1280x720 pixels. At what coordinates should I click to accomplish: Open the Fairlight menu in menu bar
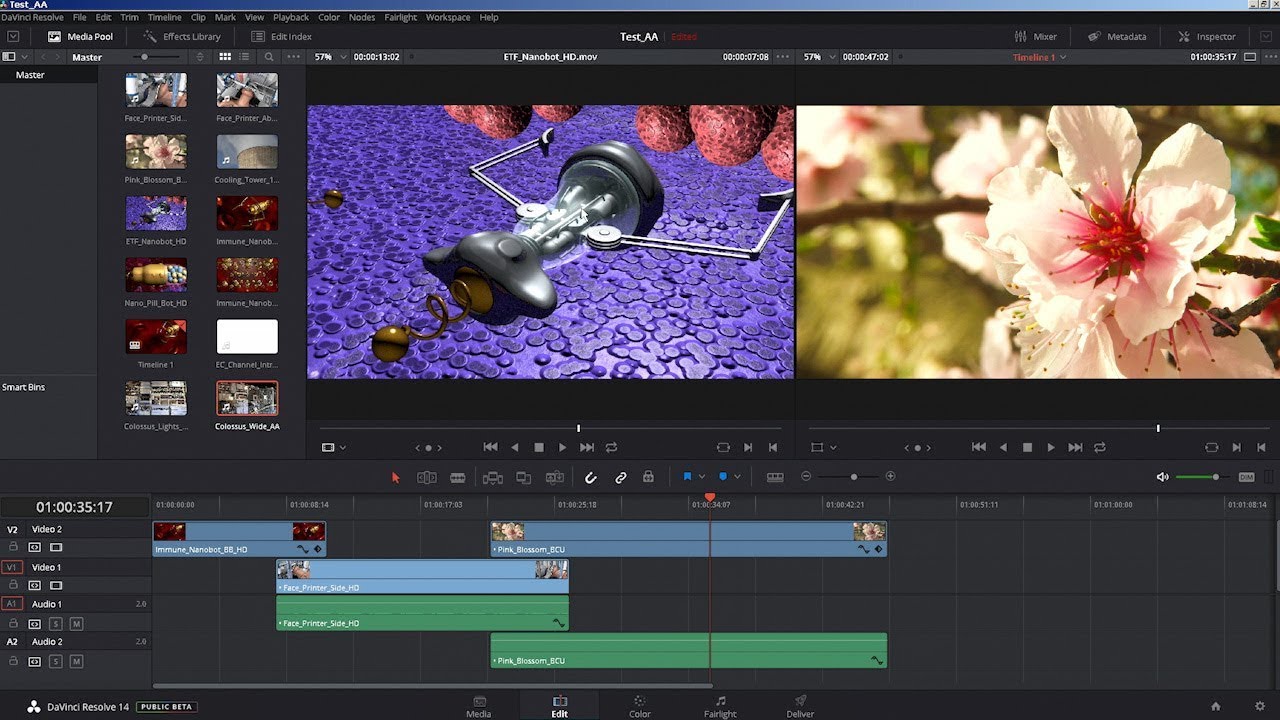click(400, 17)
